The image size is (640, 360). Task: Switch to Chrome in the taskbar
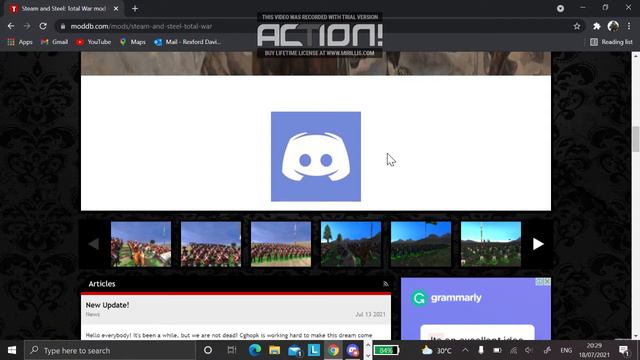(x=333, y=350)
